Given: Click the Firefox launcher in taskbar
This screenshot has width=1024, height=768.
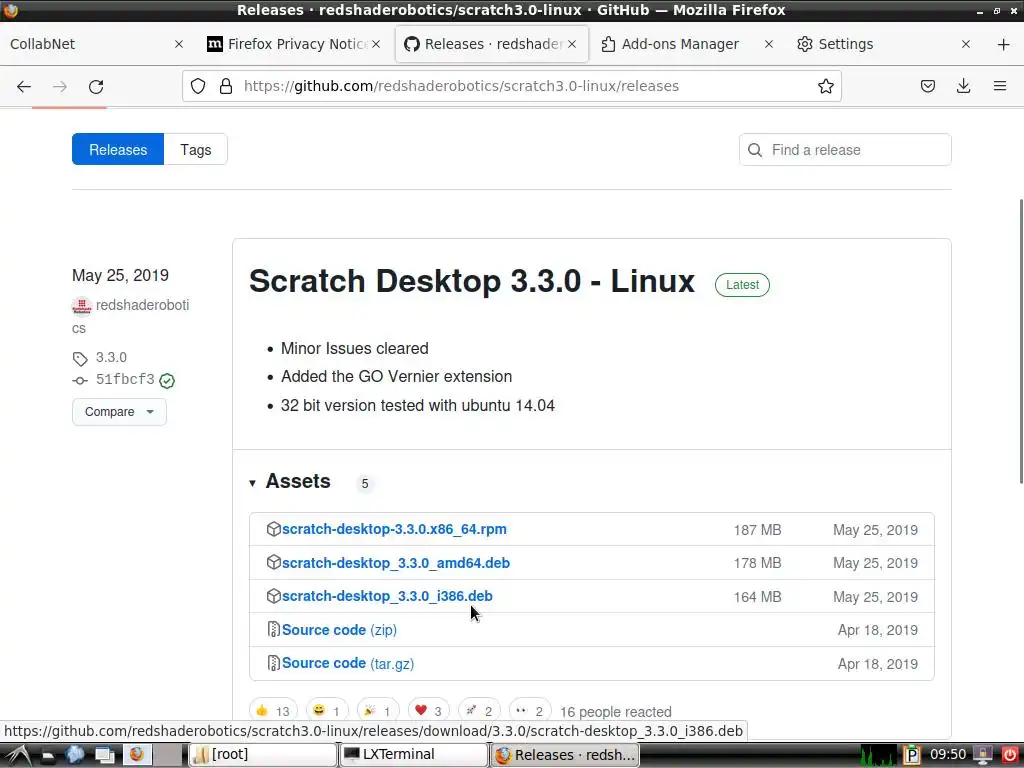Looking at the screenshot, I should (136, 755).
